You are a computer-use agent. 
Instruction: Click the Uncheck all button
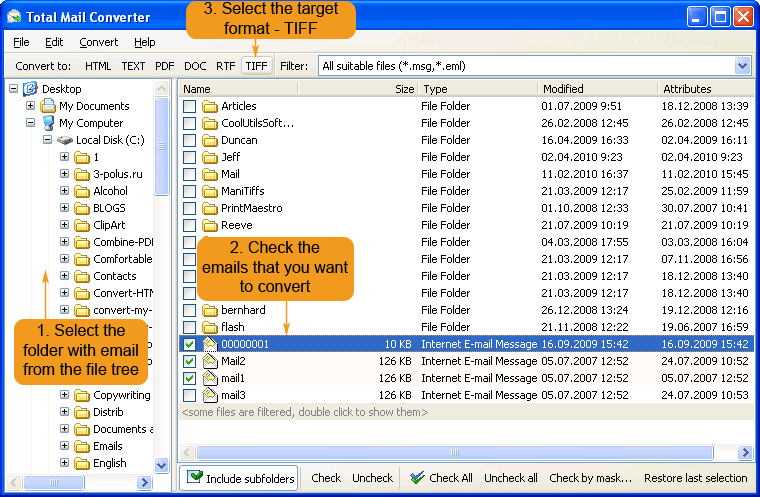(510, 478)
